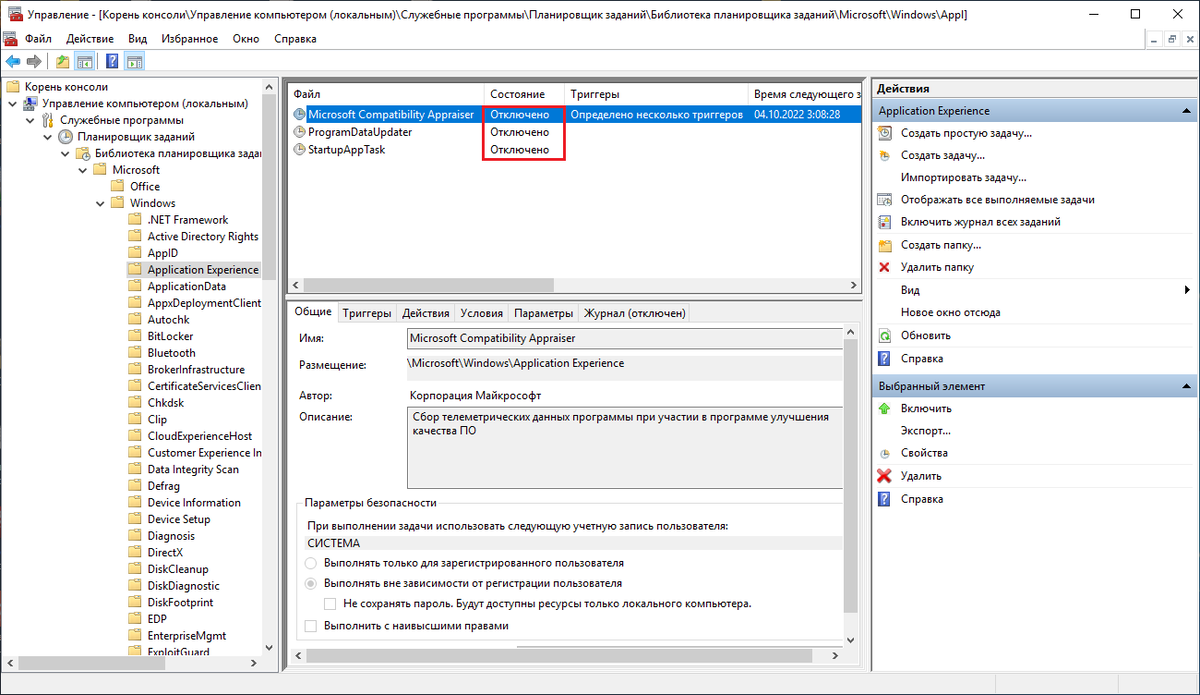1200x695 pixels.
Task: Toggle the action pane toolbar icon
Action: click(x=134, y=62)
